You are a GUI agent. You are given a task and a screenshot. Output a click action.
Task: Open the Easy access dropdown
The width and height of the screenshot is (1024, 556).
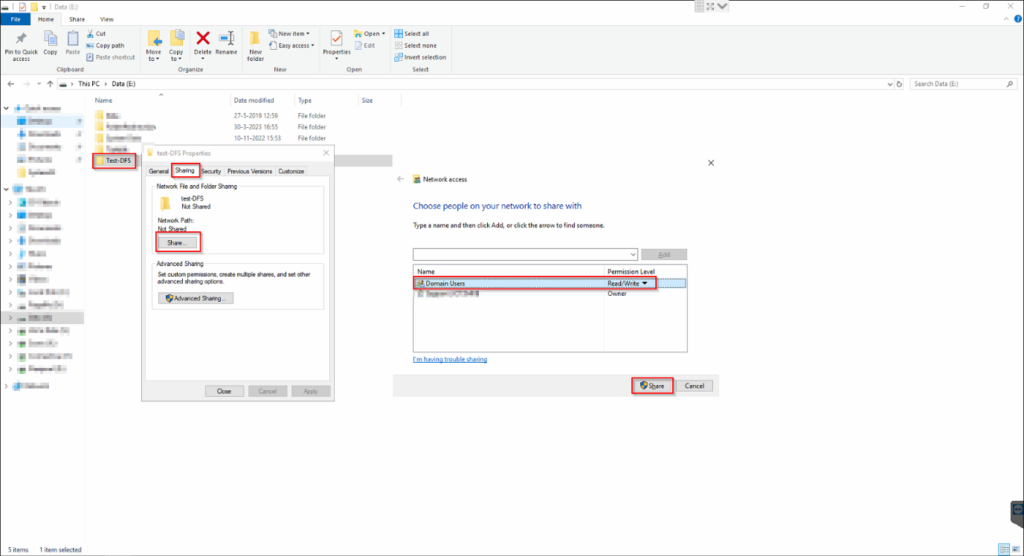[296, 45]
